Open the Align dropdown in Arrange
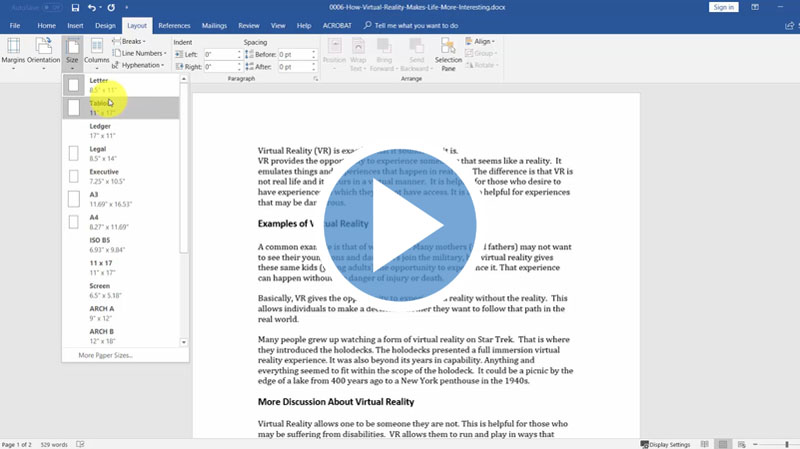800x449 pixels. (482, 41)
